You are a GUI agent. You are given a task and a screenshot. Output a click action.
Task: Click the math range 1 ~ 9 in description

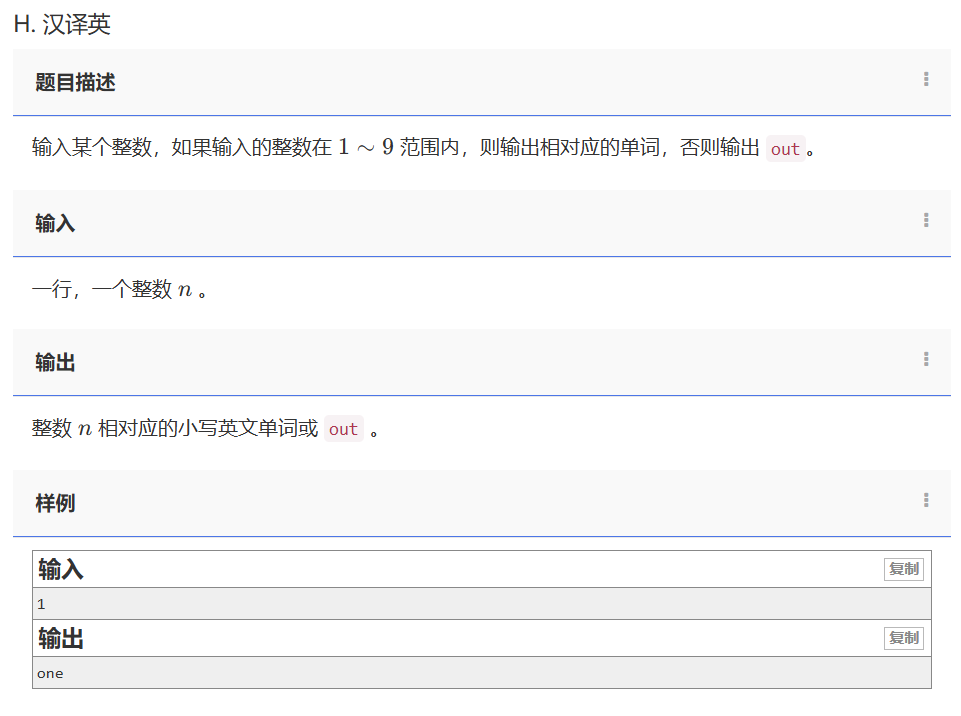coord(365,148)
